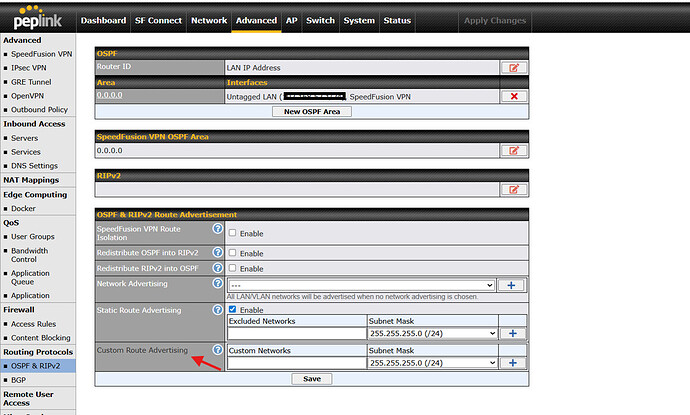Open the Network Advertising dropdown
The height and width of the screenshot is (415, 690).
(x=361, y=285)
